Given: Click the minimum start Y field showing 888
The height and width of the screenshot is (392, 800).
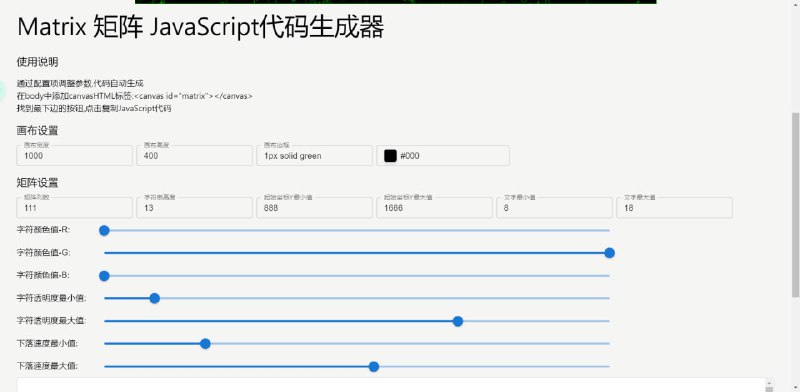Looking at the screenshot, I should [x=314, y=208].
